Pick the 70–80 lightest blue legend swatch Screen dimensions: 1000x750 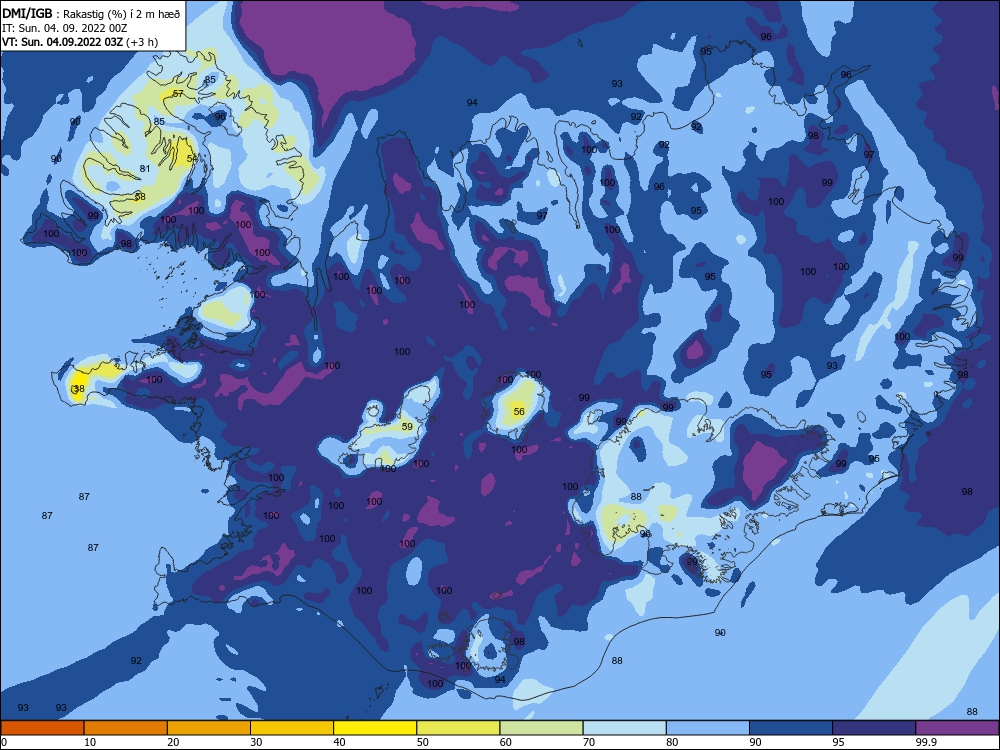click(625, 728)
